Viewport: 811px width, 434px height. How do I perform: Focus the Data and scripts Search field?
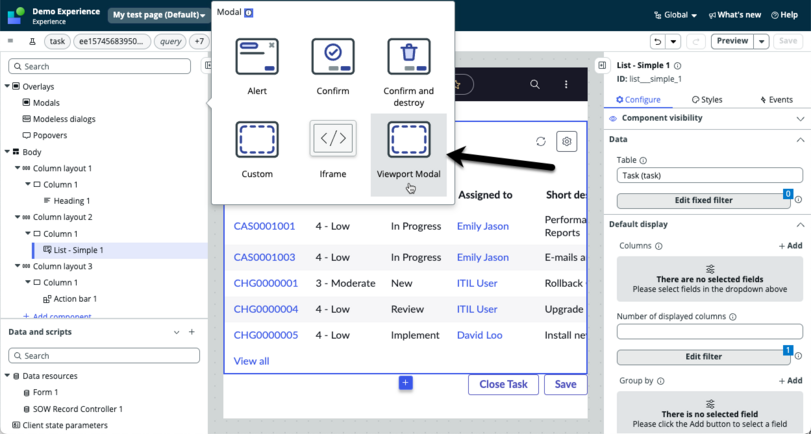pyautogui.click(x=104, y=355)
